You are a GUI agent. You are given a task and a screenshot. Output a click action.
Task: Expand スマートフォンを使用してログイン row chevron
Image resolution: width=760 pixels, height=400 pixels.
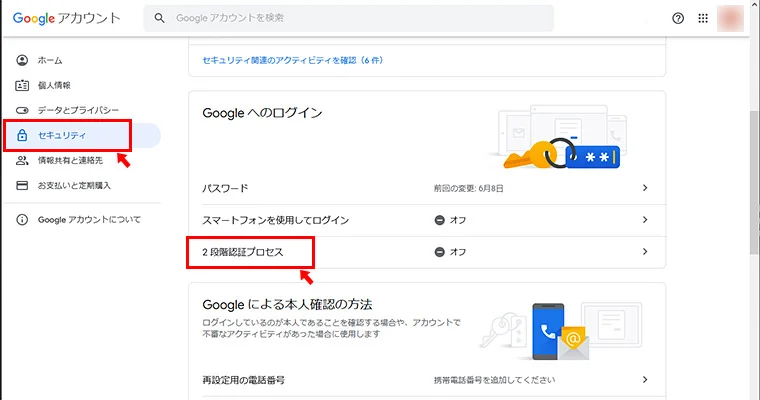click(x=645, y=220)
